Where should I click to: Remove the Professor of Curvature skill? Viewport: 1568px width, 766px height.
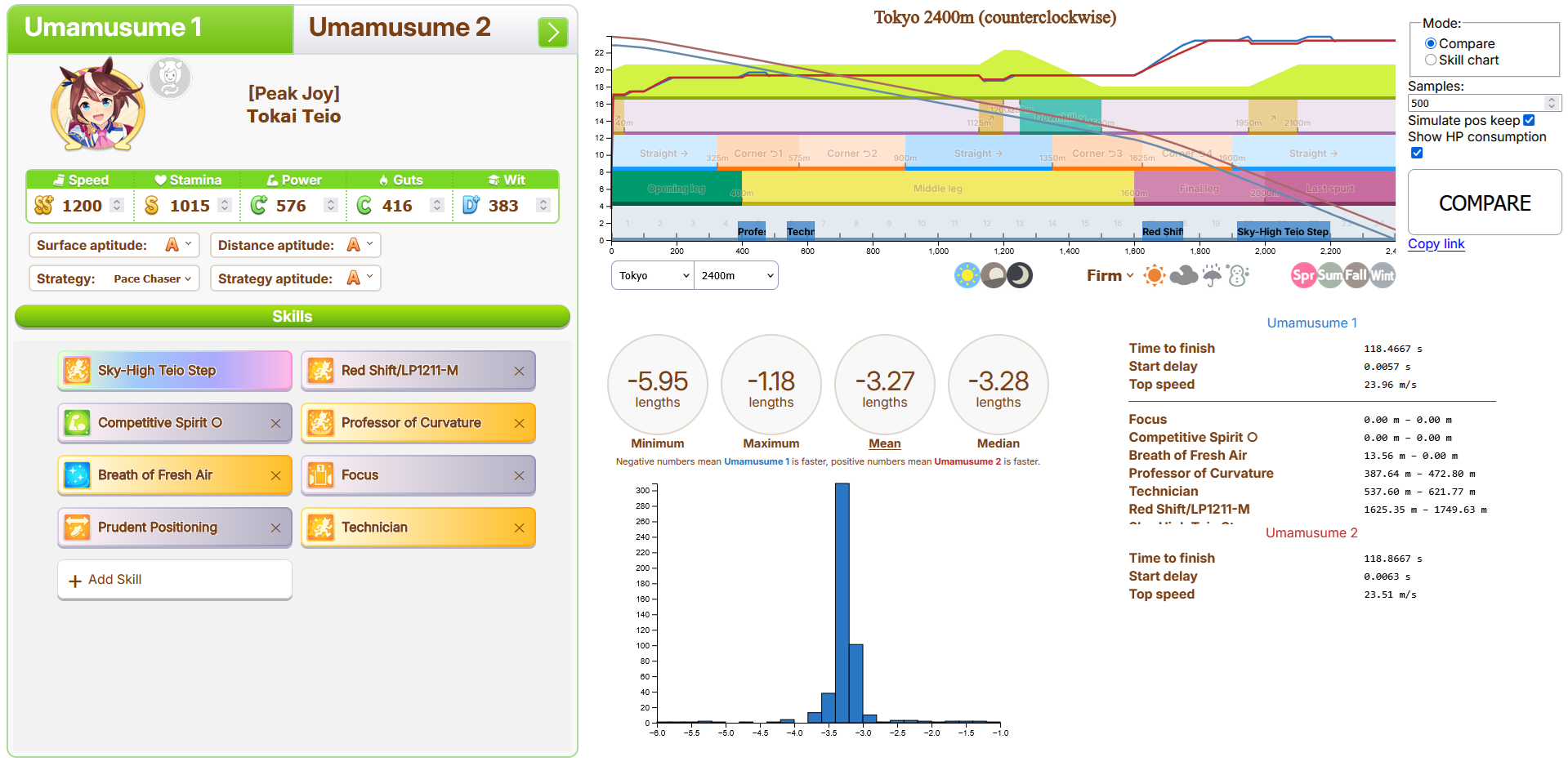[x=519, y=423]
